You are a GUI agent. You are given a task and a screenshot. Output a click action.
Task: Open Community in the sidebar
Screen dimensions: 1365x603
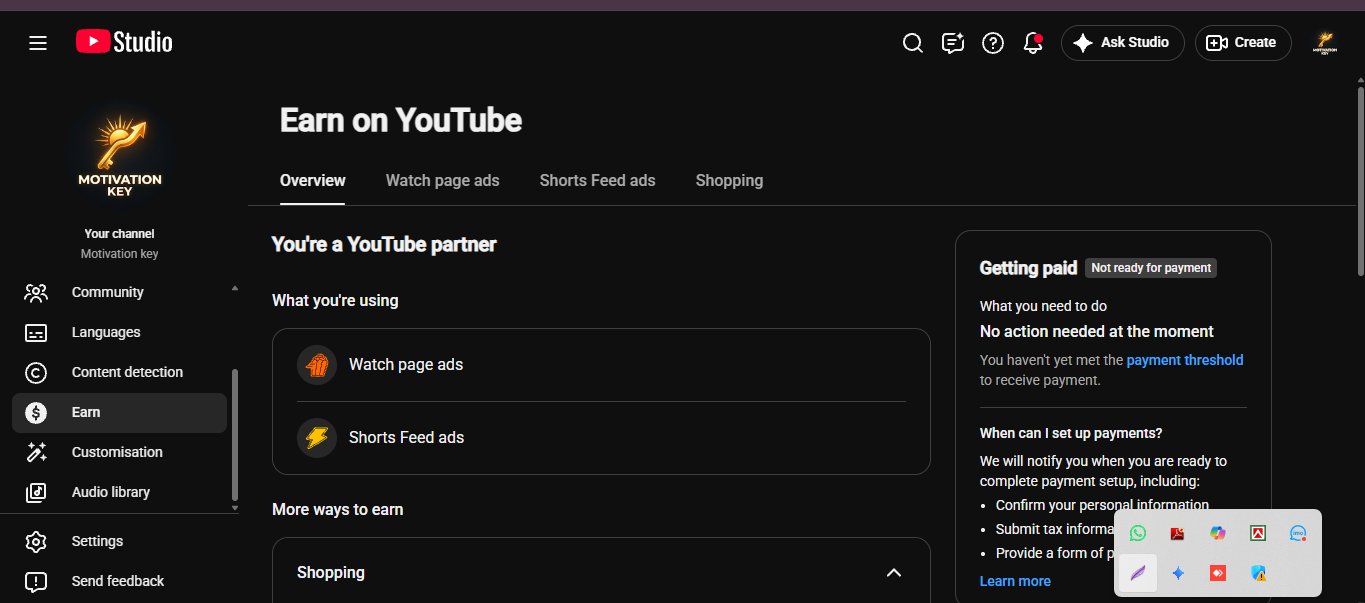[x=119, y=292]
